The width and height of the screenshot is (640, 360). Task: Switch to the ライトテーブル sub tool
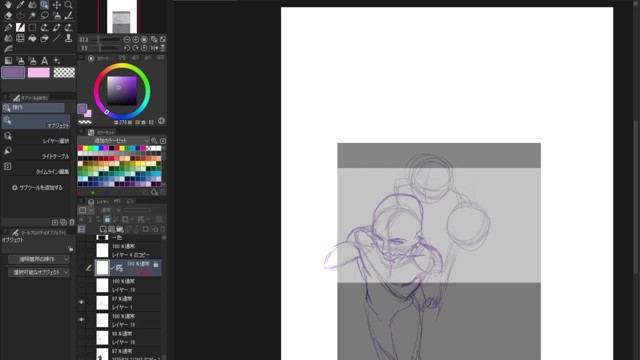click(x=36, y=154)
